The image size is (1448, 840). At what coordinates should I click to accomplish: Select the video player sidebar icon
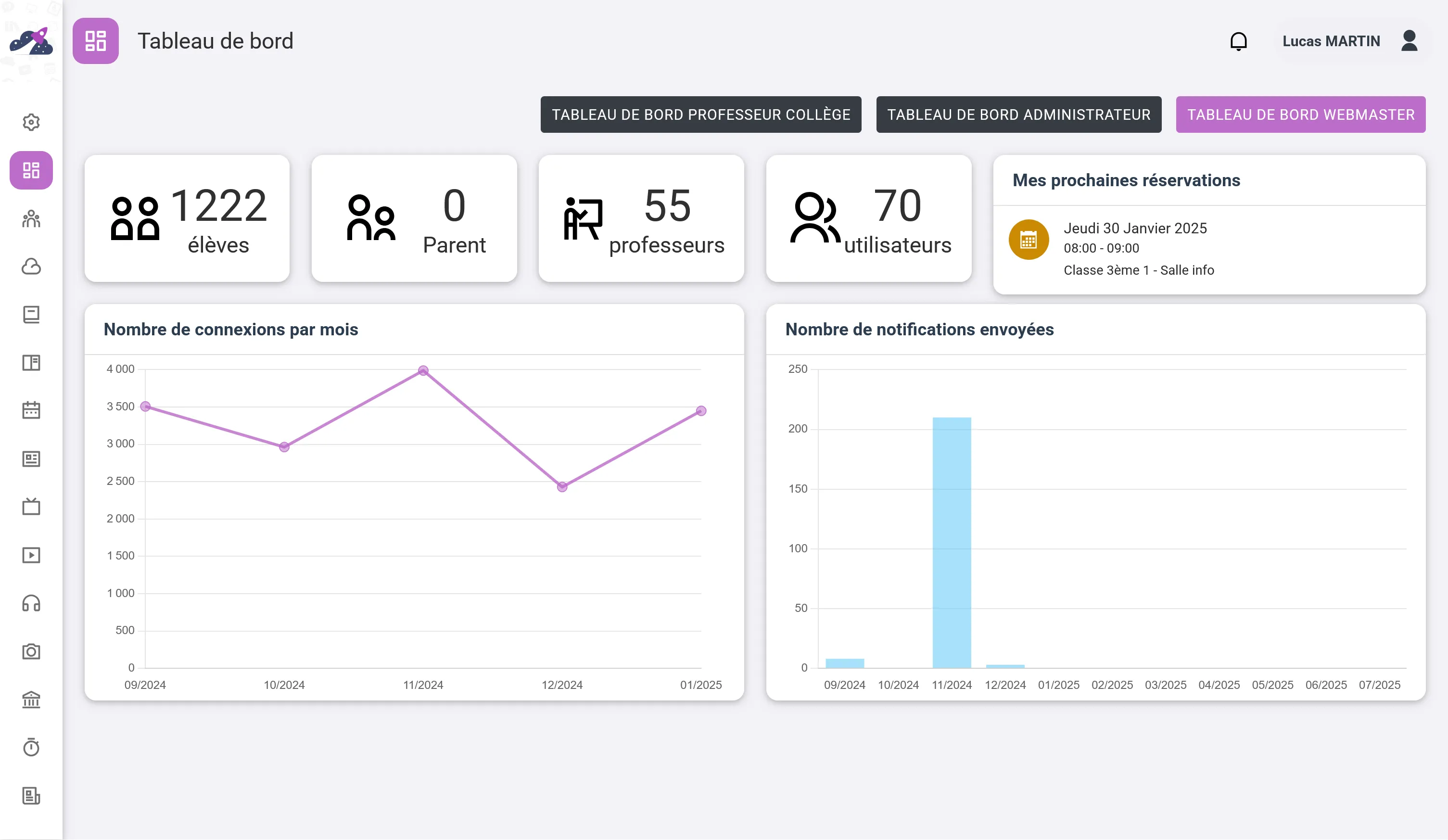pyautogui.click(x=31, y=554)
